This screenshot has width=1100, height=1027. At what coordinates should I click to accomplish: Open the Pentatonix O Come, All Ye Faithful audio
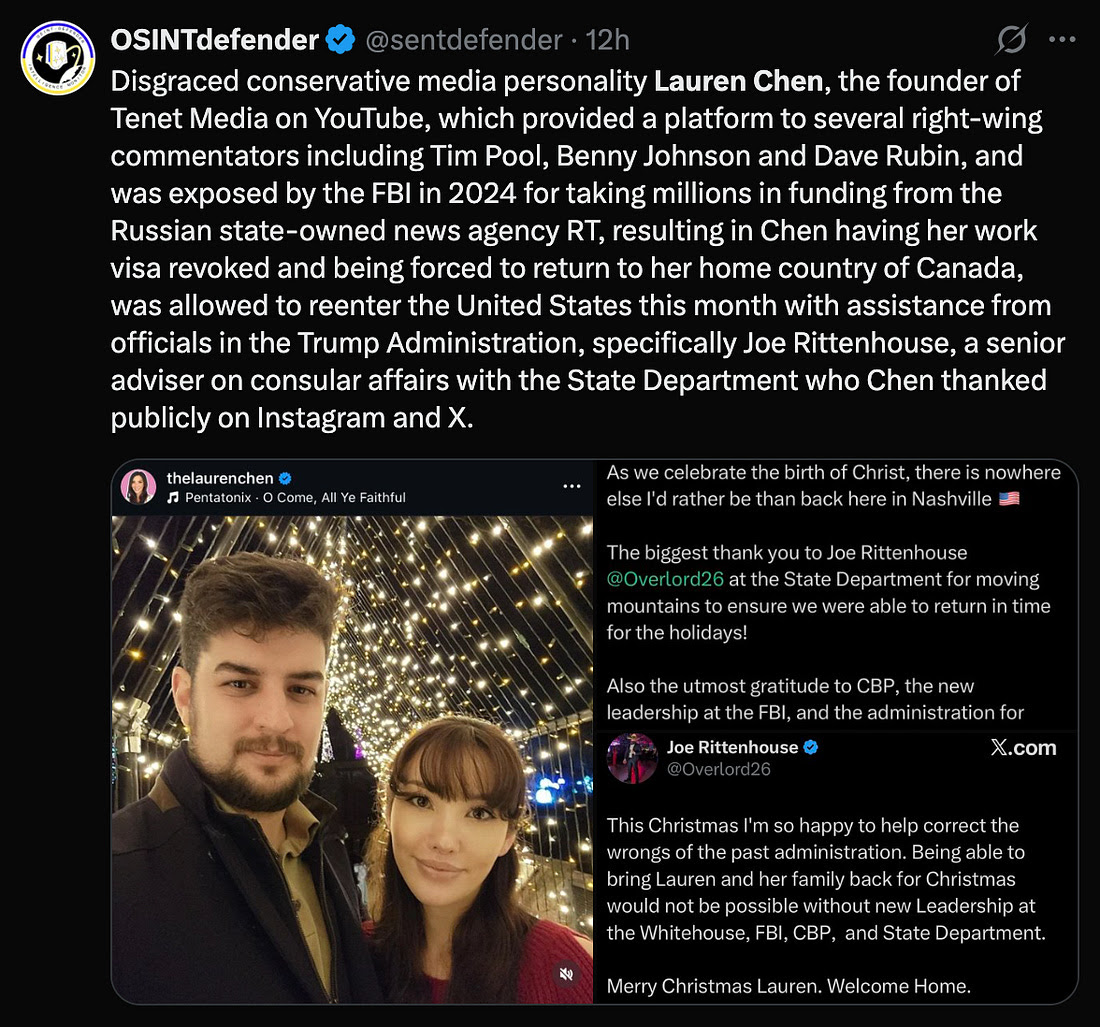click(x=295, y=497)
